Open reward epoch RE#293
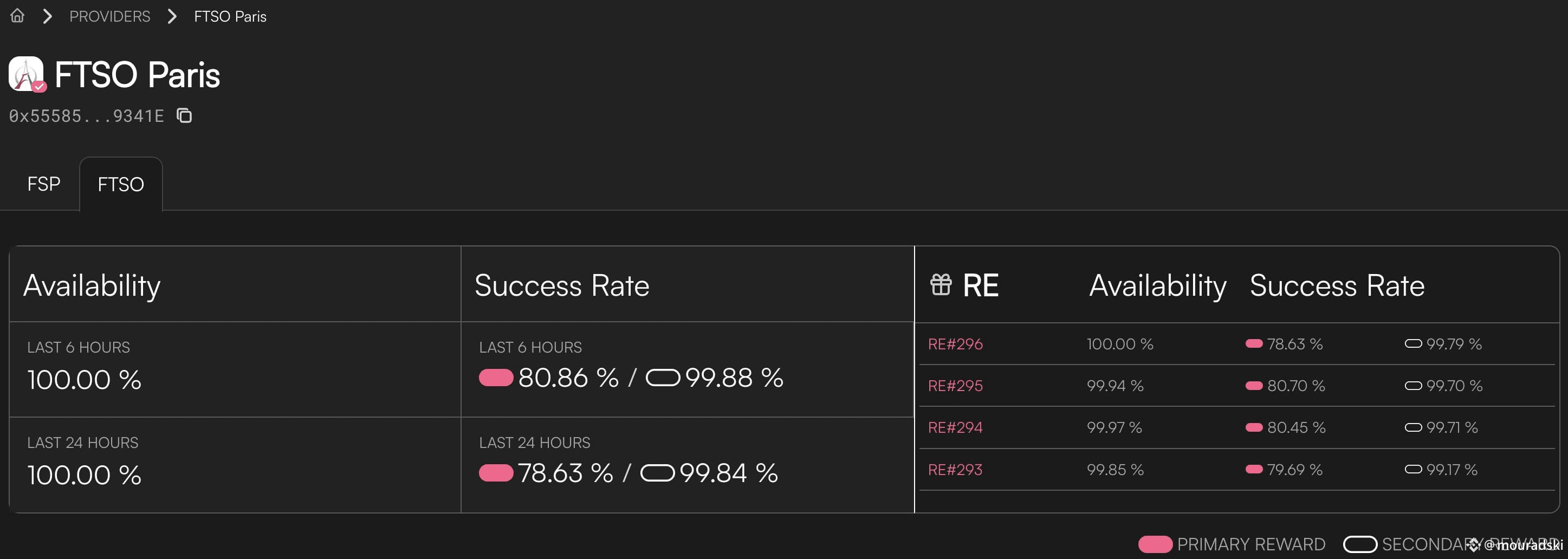 click(955, 470)
